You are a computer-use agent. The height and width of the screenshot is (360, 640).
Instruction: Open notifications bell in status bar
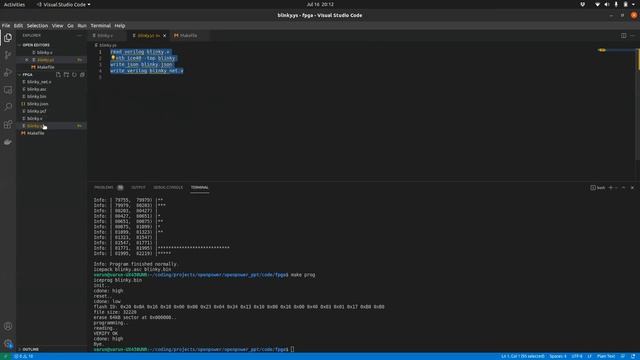(633, 356)
